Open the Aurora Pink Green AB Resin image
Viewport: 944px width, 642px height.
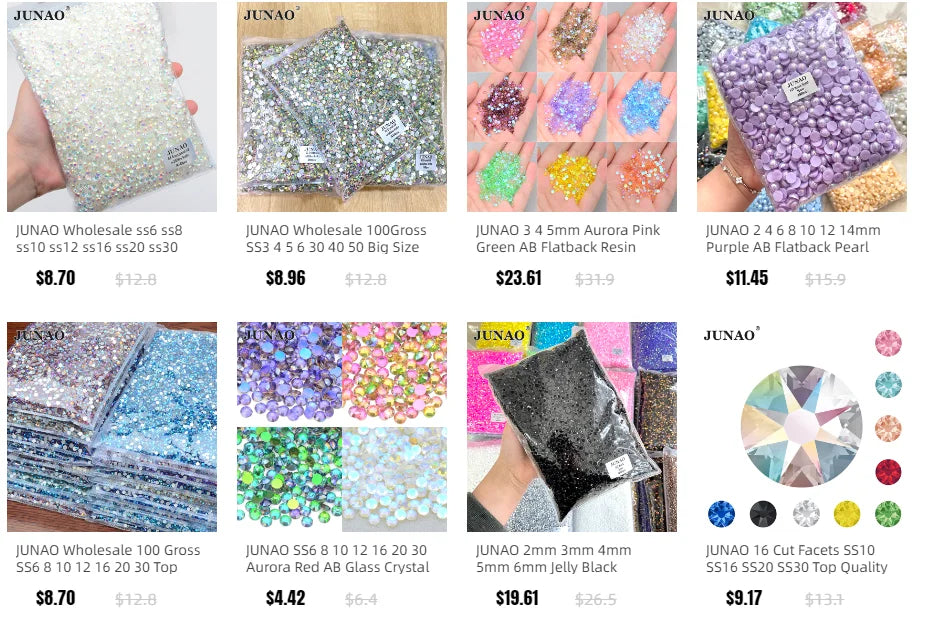(572, 107)
